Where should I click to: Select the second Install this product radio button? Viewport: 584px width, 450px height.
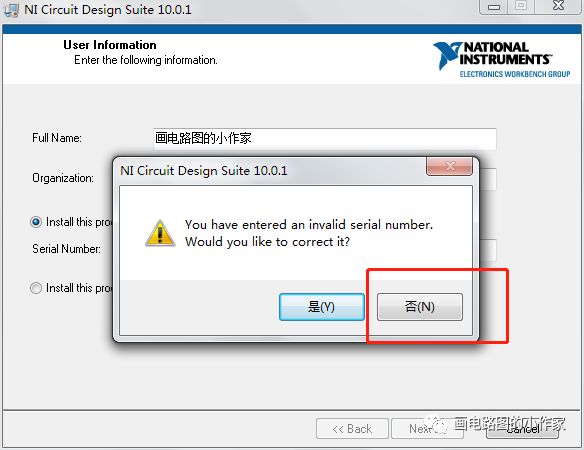coord(36,288)
